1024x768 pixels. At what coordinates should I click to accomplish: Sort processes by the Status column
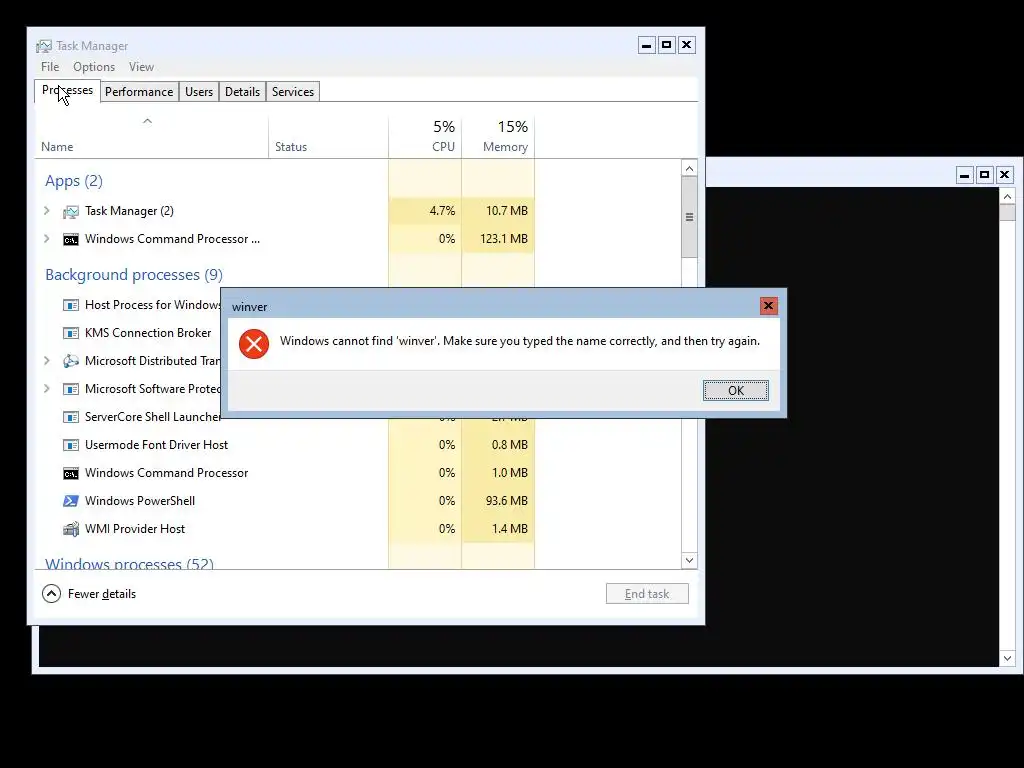click(x=328, y=138)
